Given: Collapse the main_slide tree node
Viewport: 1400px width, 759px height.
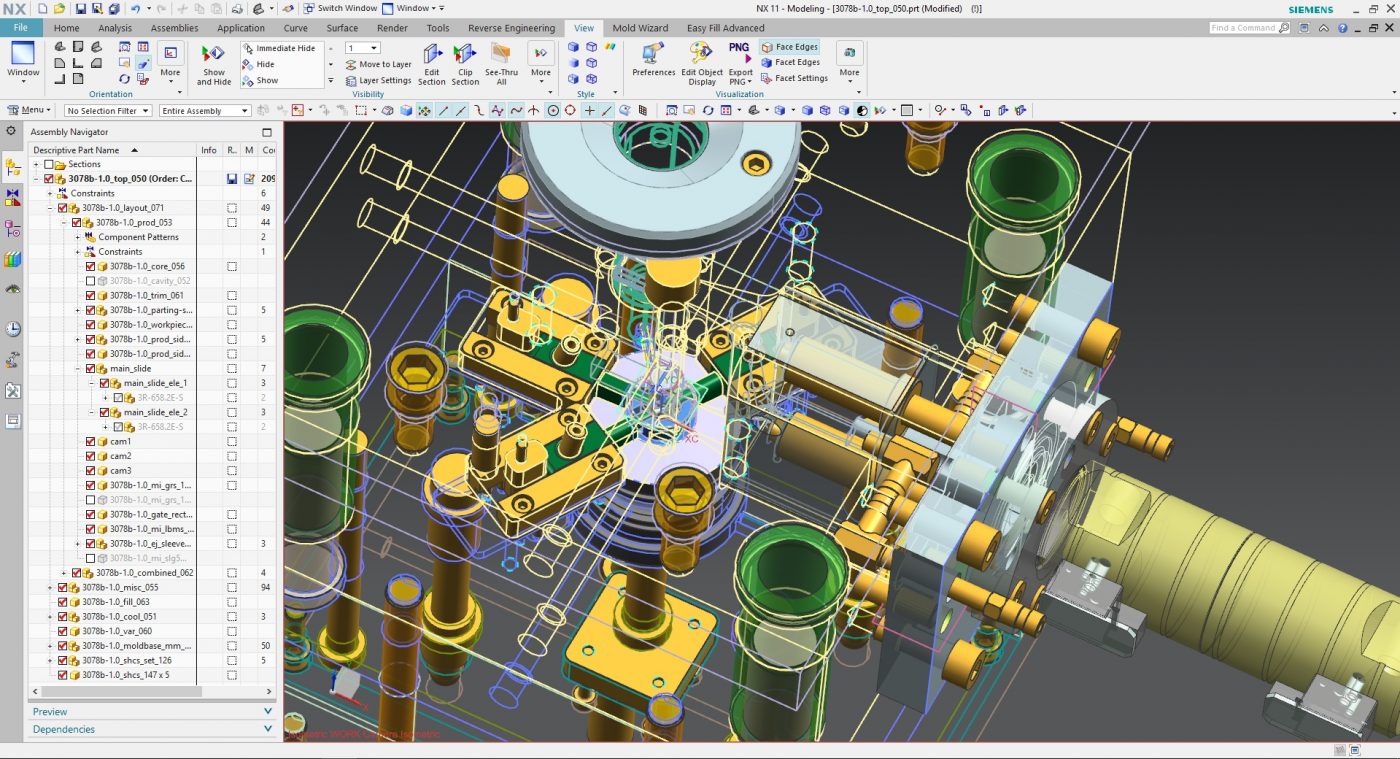Looking at the screenshot, I should point(77,368).
